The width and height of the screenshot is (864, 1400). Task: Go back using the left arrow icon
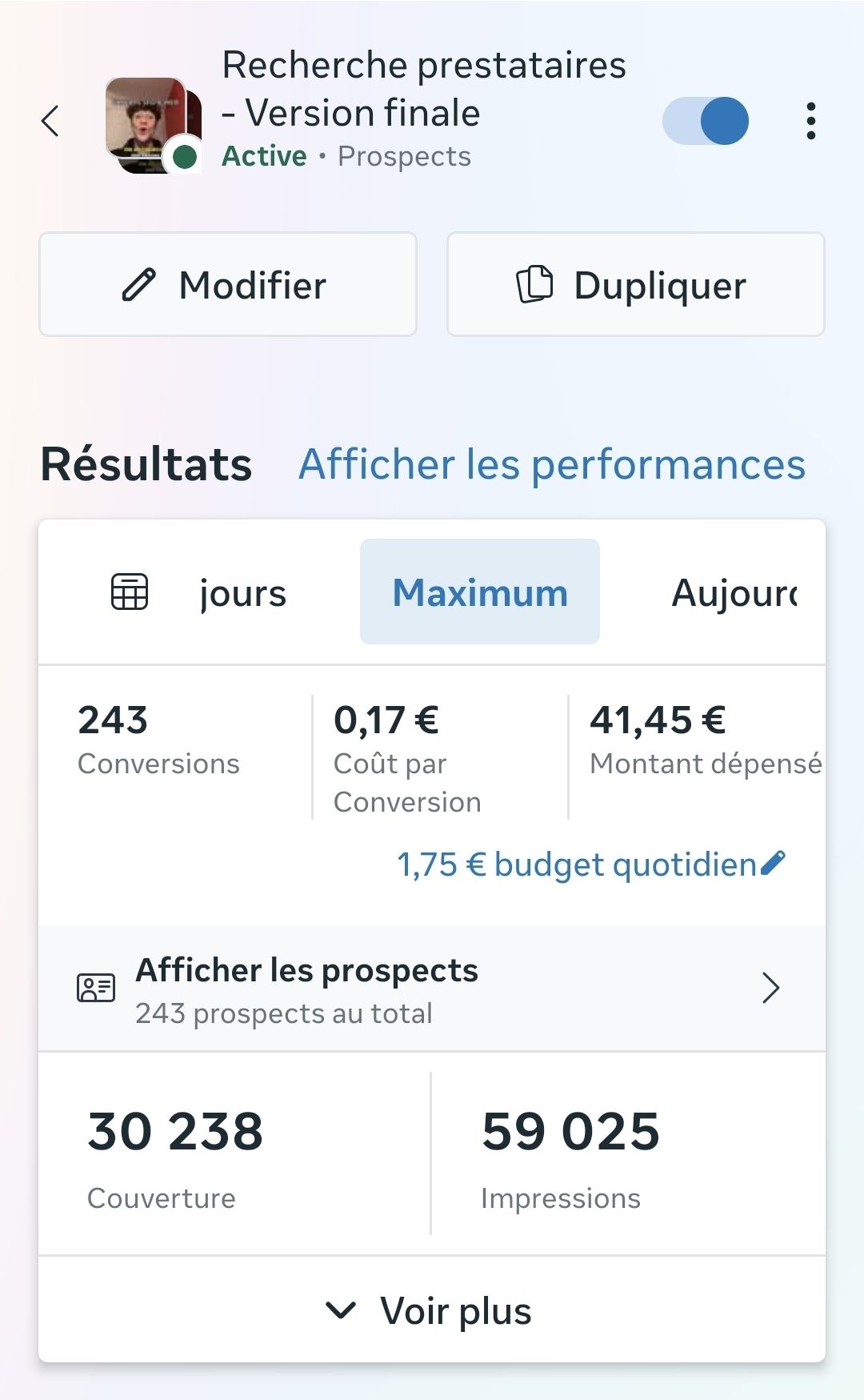(x=50, y=121)
